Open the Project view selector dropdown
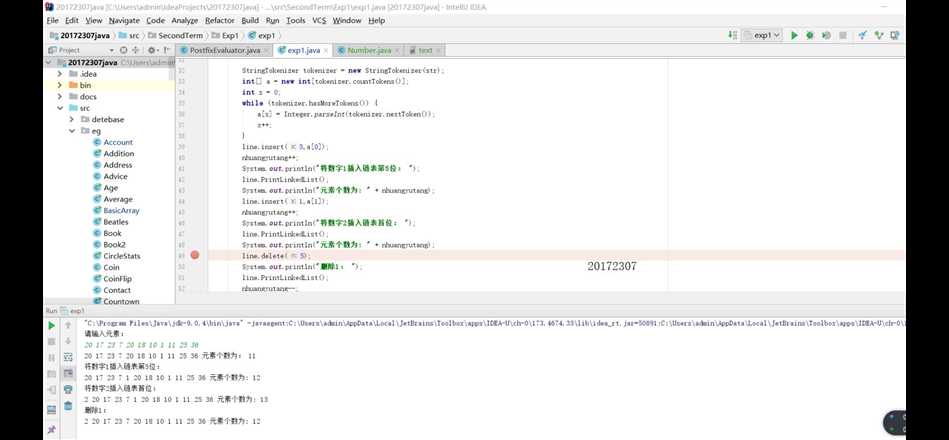Screen dimensions: 949x440 [x=111, y=50]
